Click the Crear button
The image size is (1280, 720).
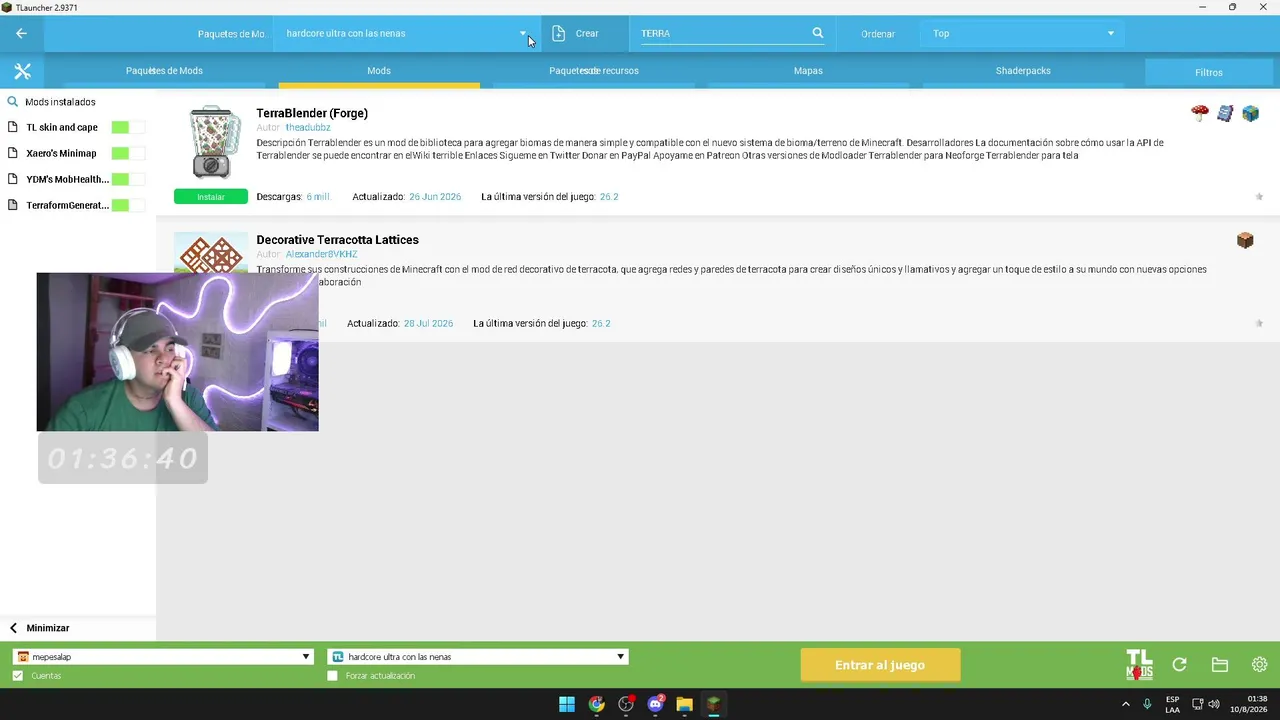point(587,33)
